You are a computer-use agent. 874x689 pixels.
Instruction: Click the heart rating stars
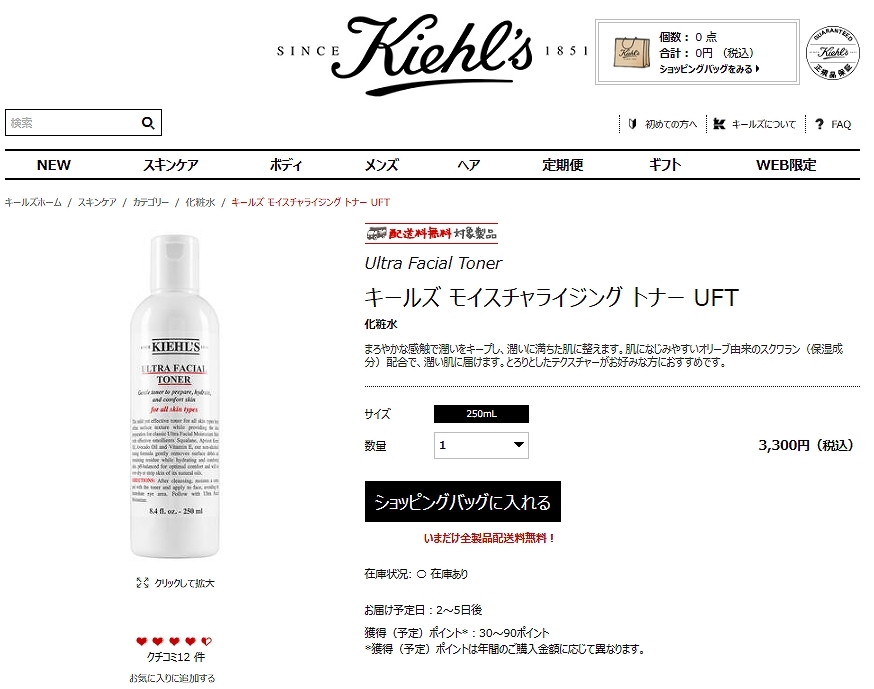[174, 641]
